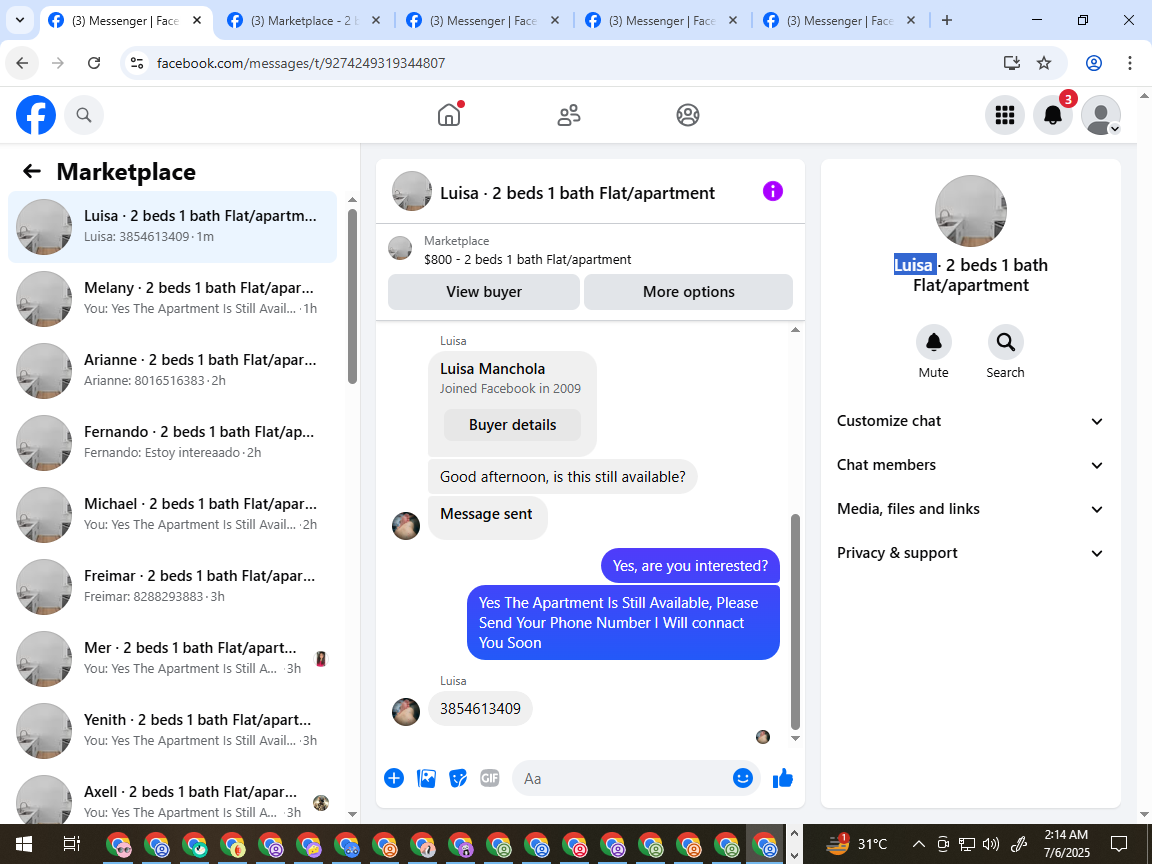Click the View buyer button
This screenshot has width=1152, height=864.
tap(483, 292)
